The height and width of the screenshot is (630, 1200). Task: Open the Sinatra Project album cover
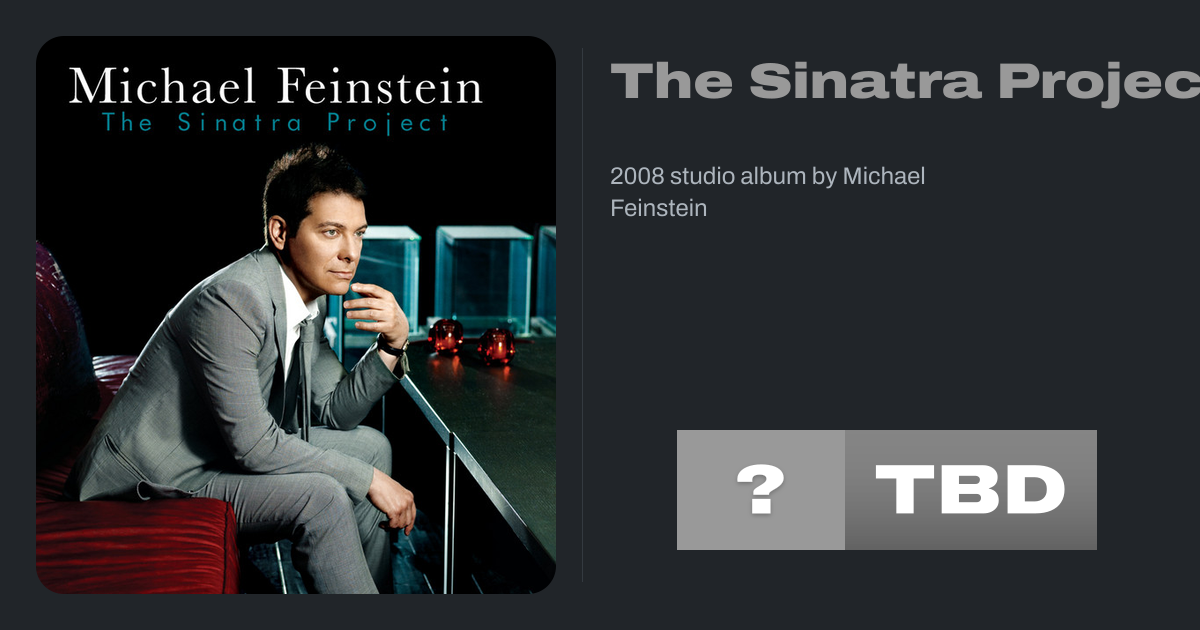point(296,315)
